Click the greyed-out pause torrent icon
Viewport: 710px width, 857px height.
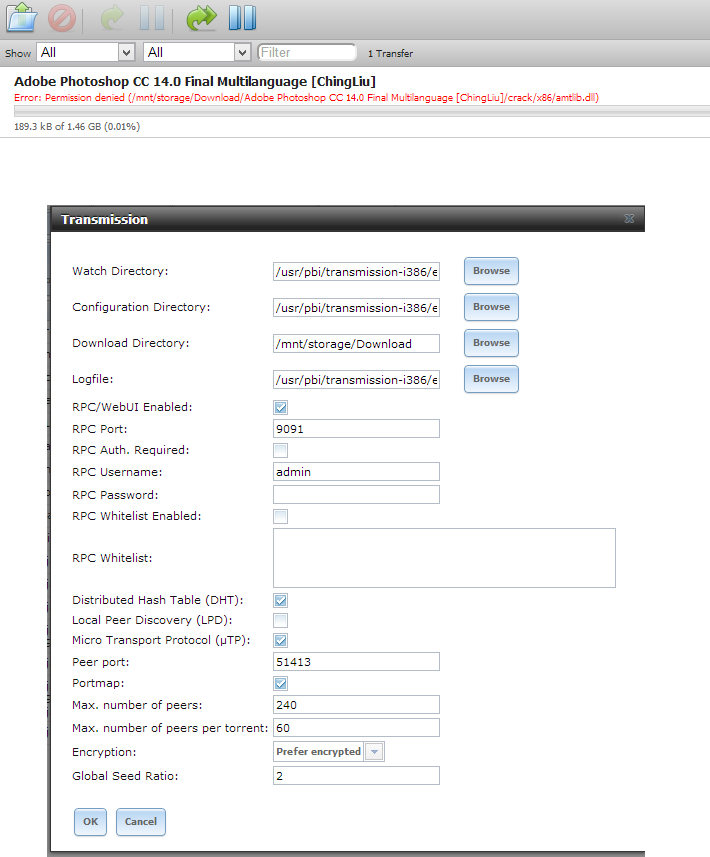pos(152,17)
